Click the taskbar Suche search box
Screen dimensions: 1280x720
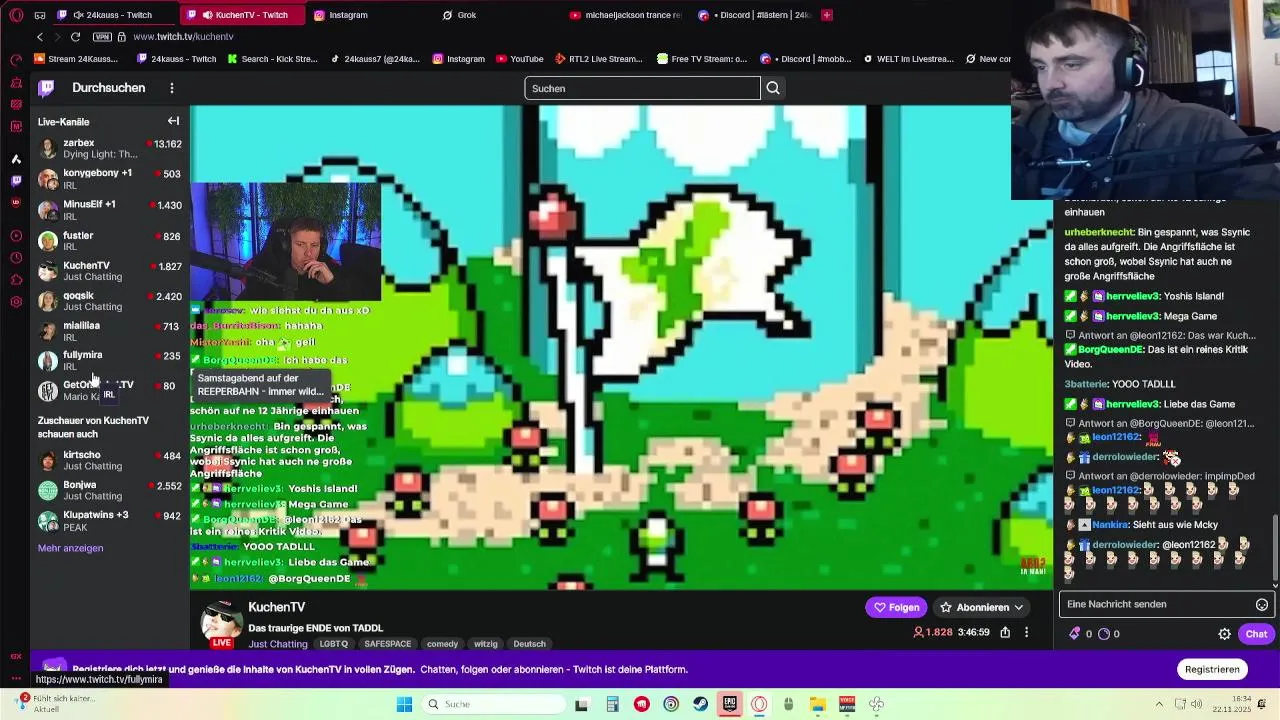pos(492,704)
